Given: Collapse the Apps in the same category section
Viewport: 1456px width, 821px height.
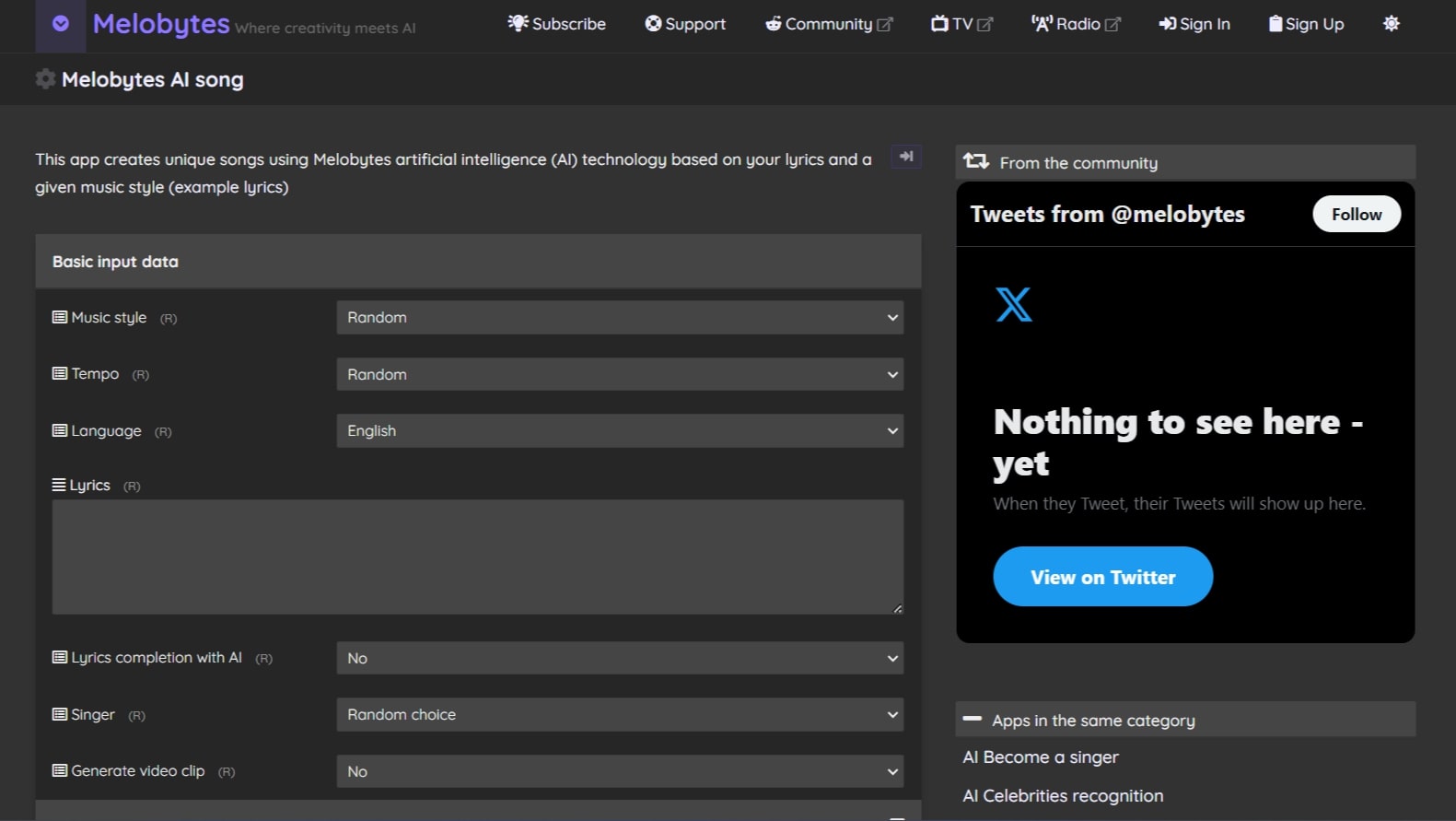Looking at the screenshot, I should (972, 720).
